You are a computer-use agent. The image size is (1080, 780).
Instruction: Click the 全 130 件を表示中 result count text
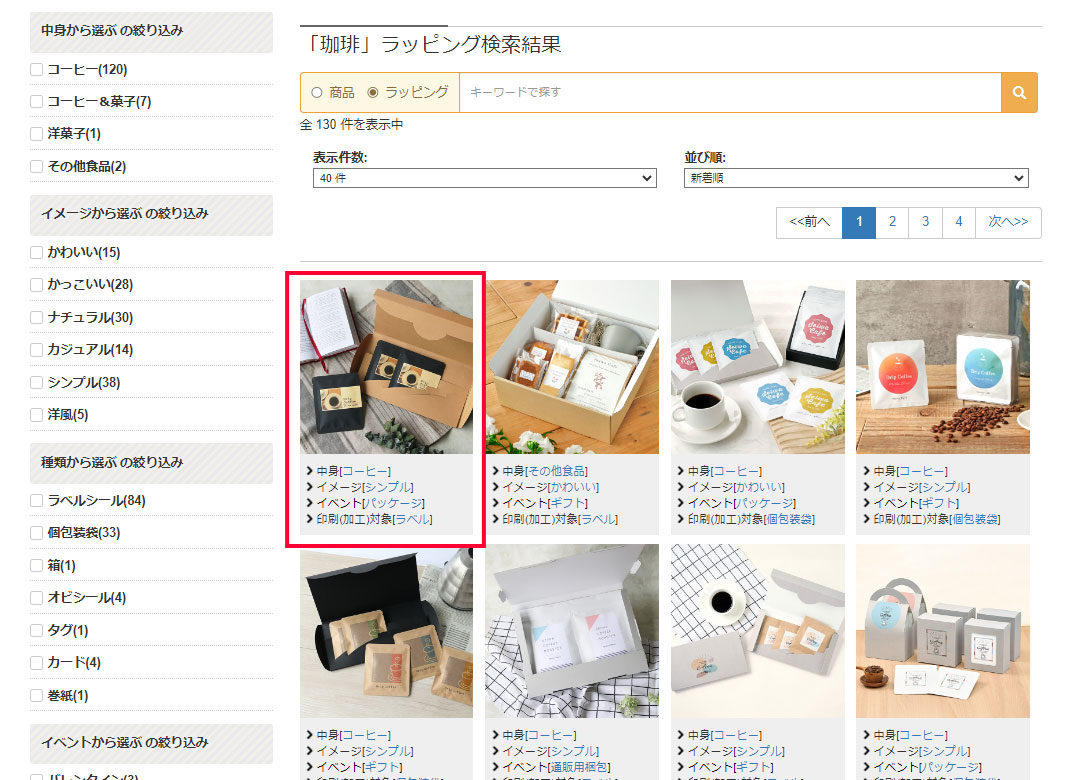[x=351, y=125]
